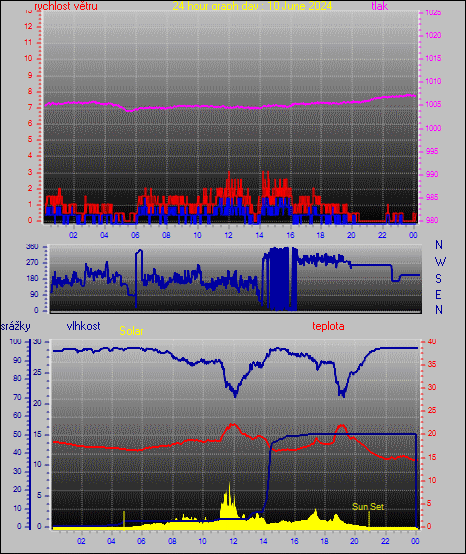Click "180" on the wind direction axis

tap(32, 278)
